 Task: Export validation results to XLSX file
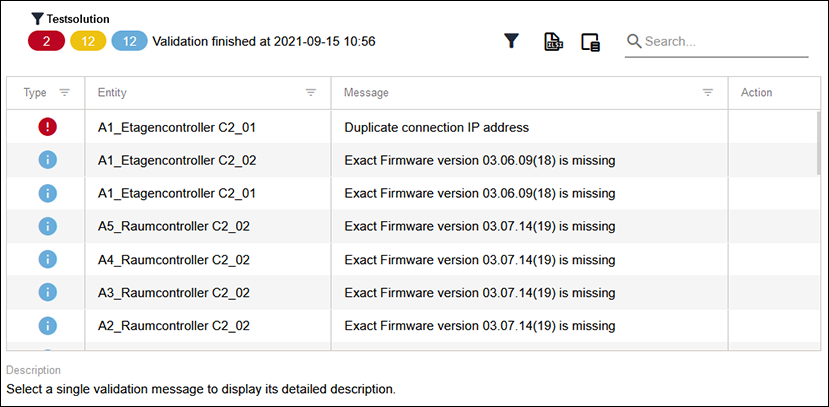[x=553, y=42]
